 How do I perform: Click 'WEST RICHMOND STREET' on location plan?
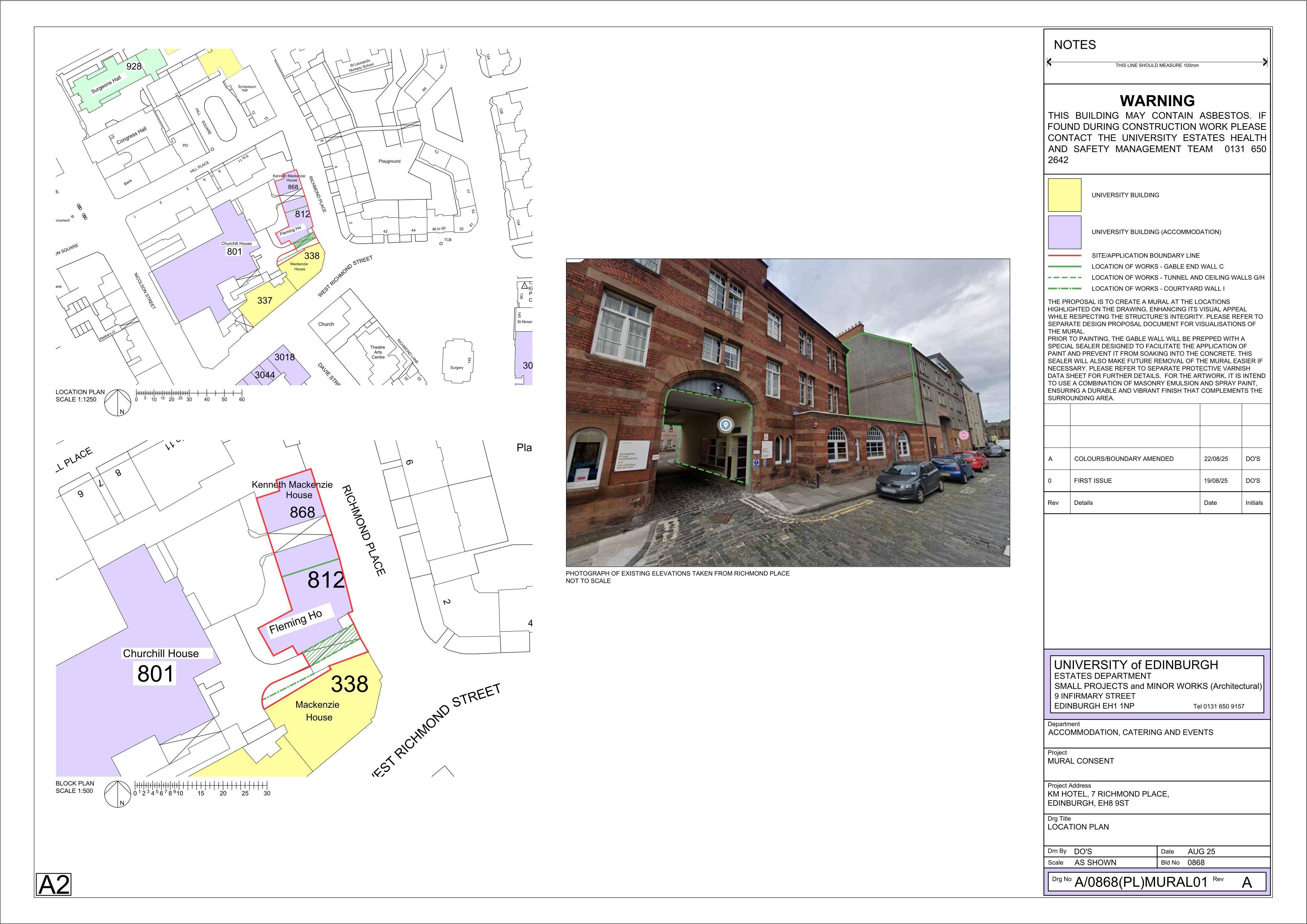tap(345, 277)
